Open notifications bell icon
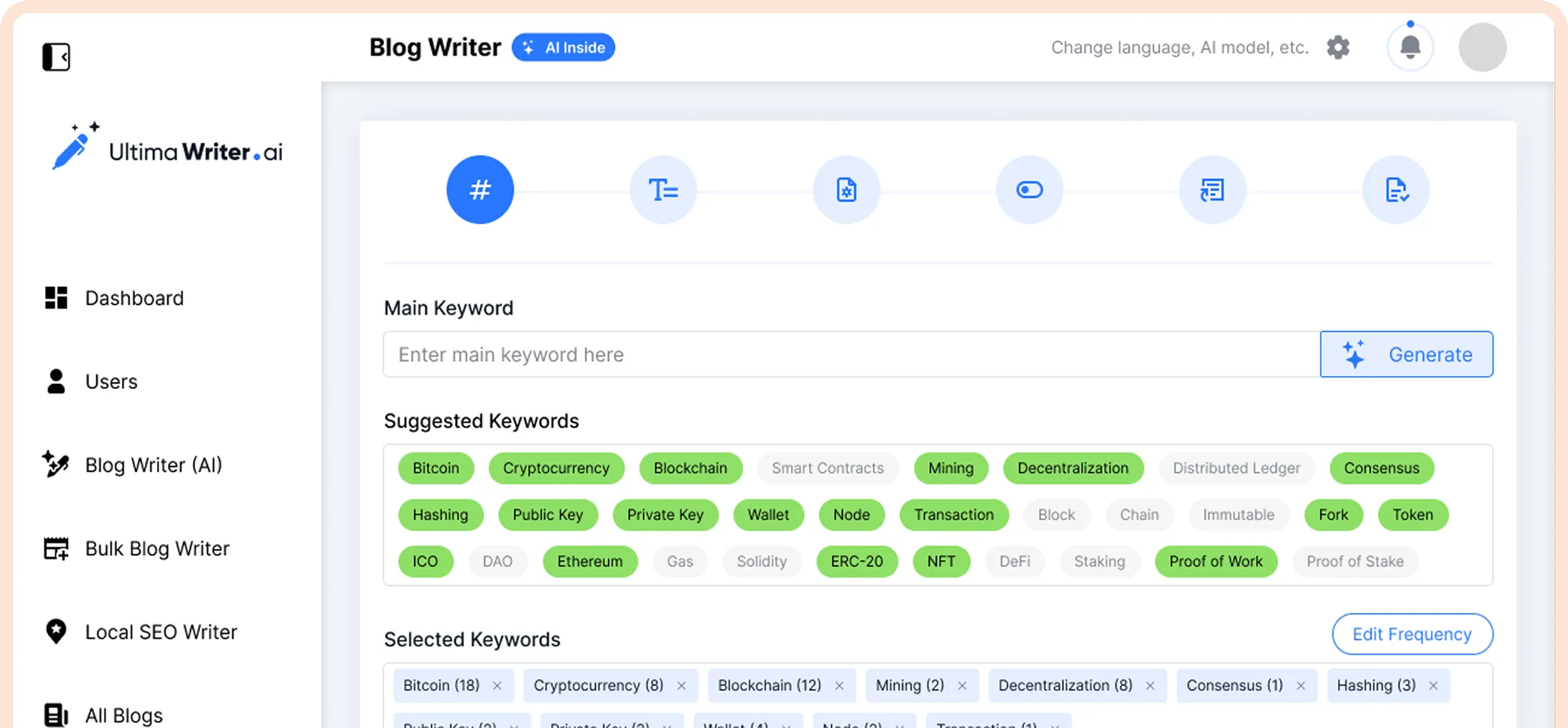The height and width of the screenshot is (728, 1568). (x=1409, y=48)
